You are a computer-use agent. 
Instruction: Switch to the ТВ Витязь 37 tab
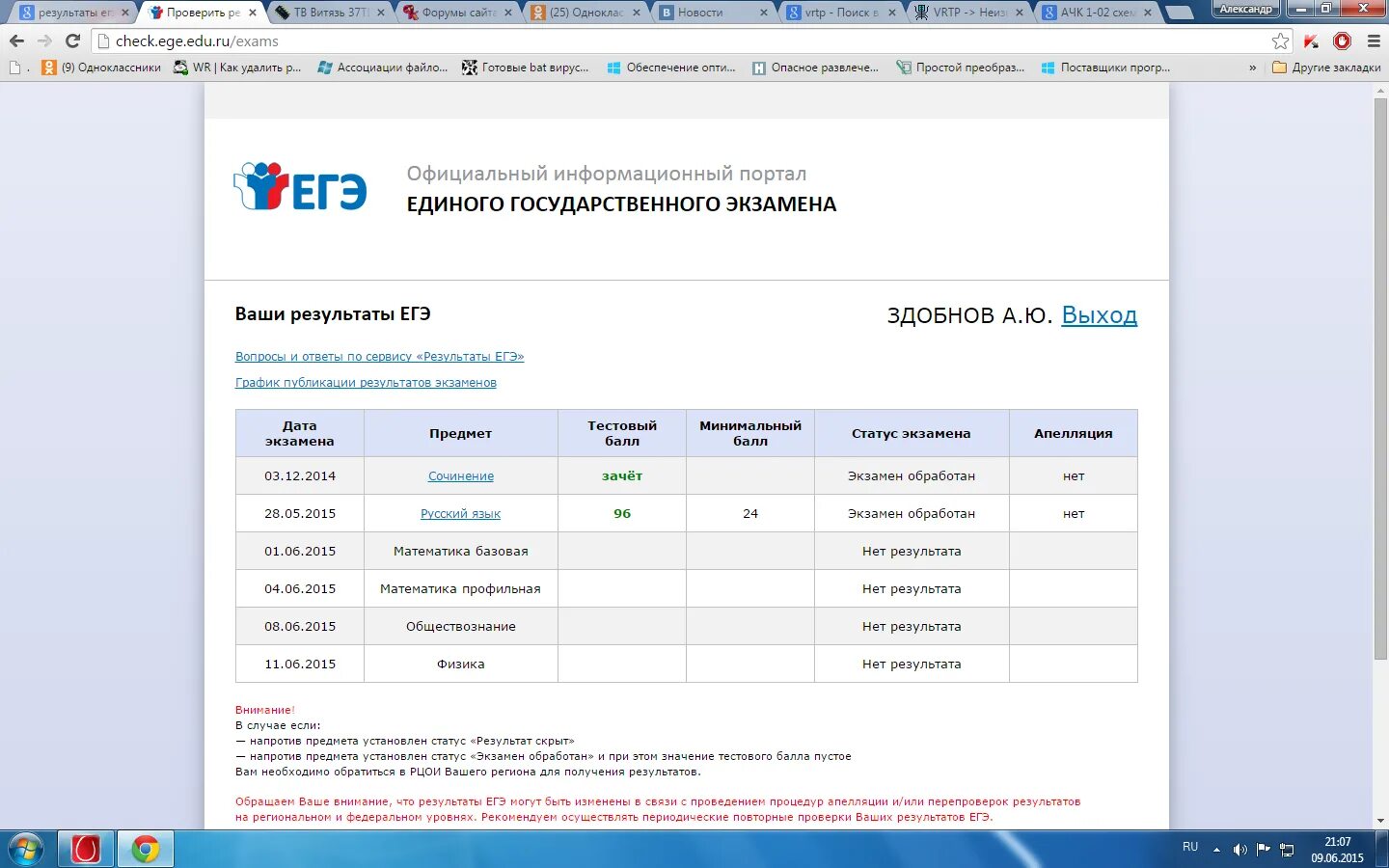click(330, 13)
